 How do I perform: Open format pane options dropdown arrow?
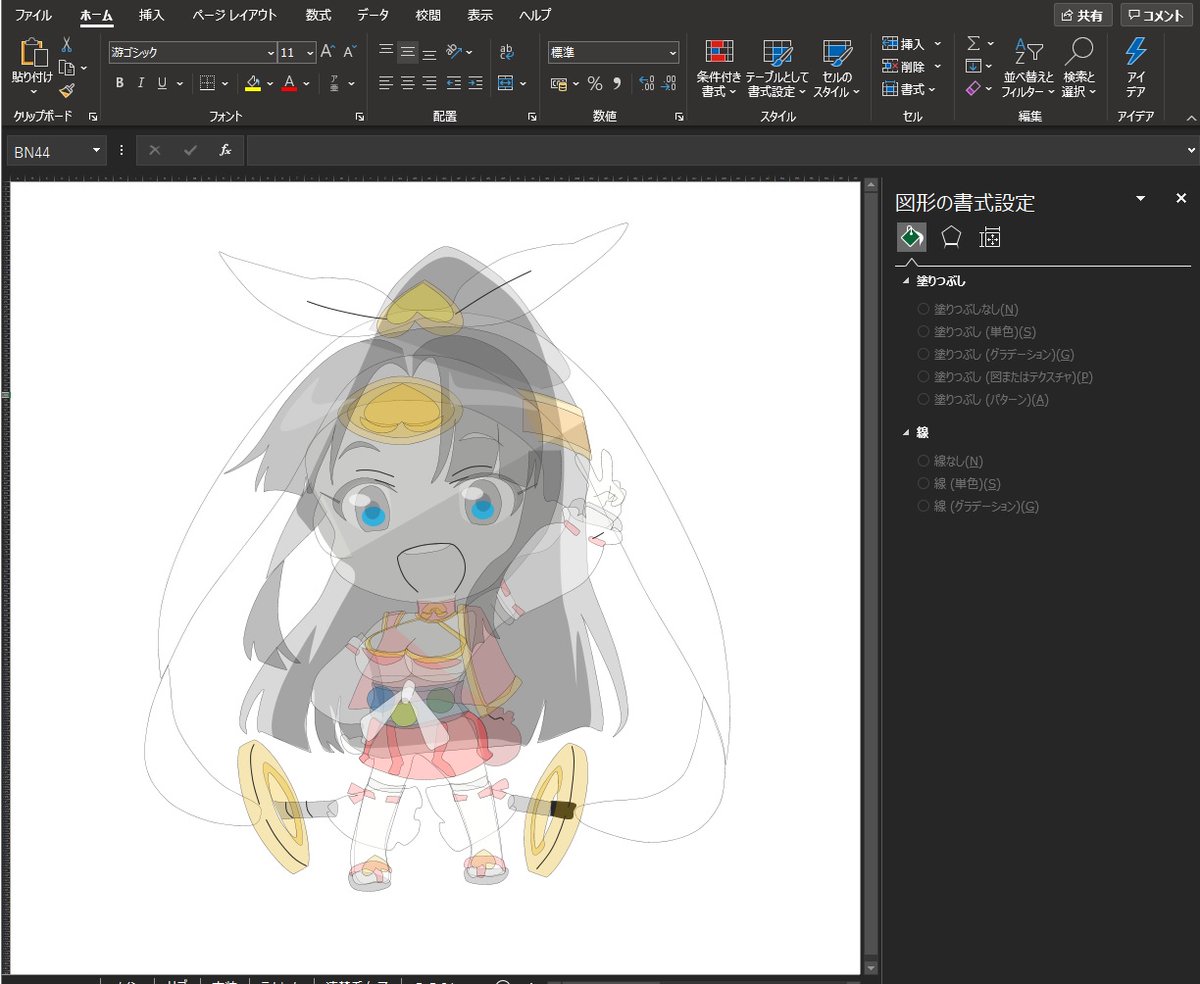click(x=1141, y=199)
